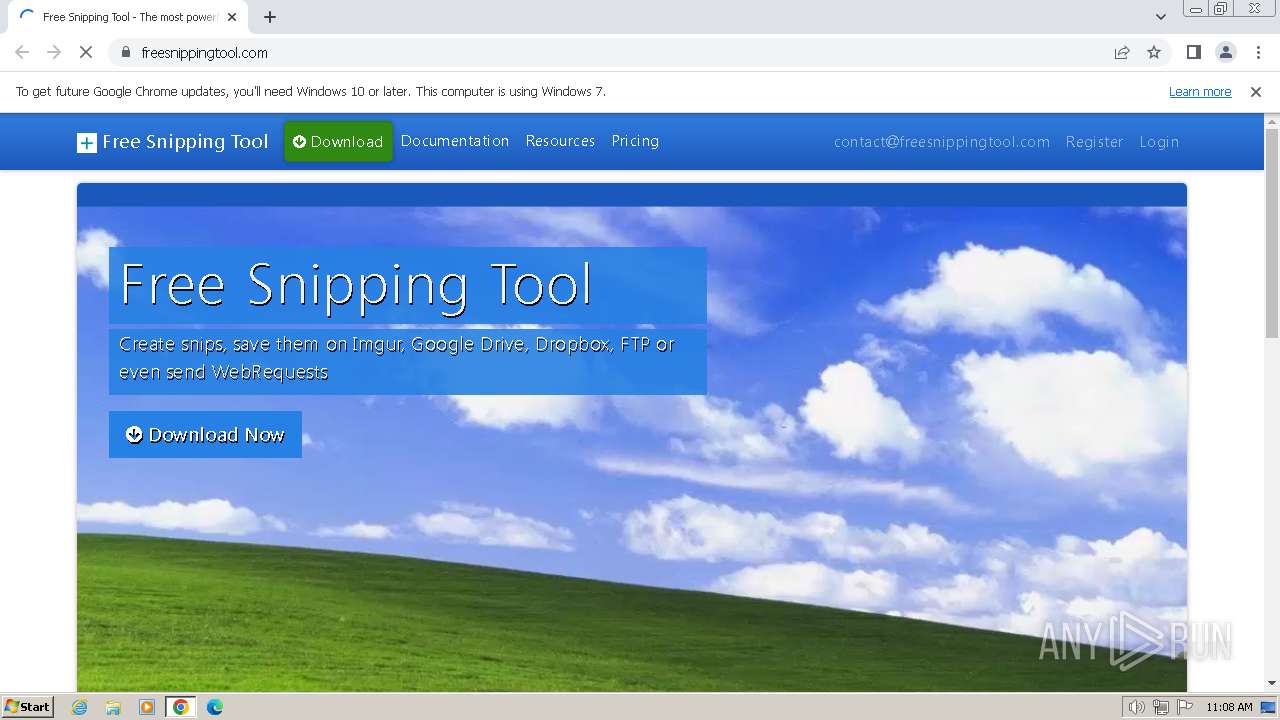Launch Internet Explorer from taskbar
The height and width of the screenshot is (720, 1280).
[80, 707]
